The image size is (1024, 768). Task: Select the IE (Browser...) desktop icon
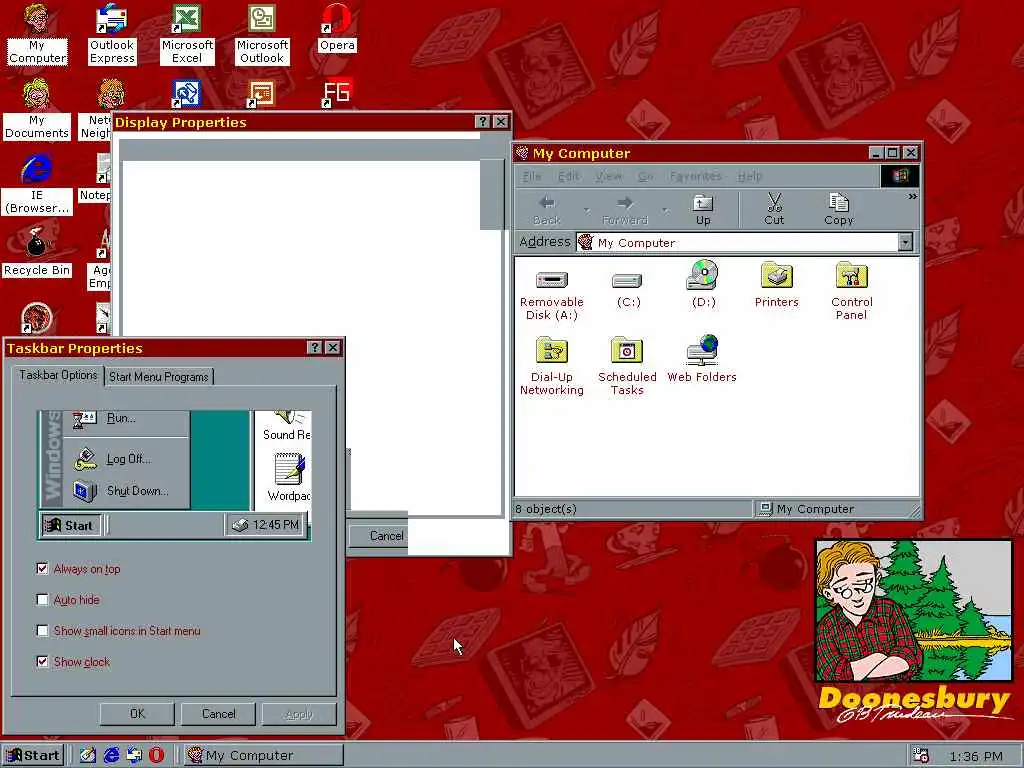(x=37, y=184)
